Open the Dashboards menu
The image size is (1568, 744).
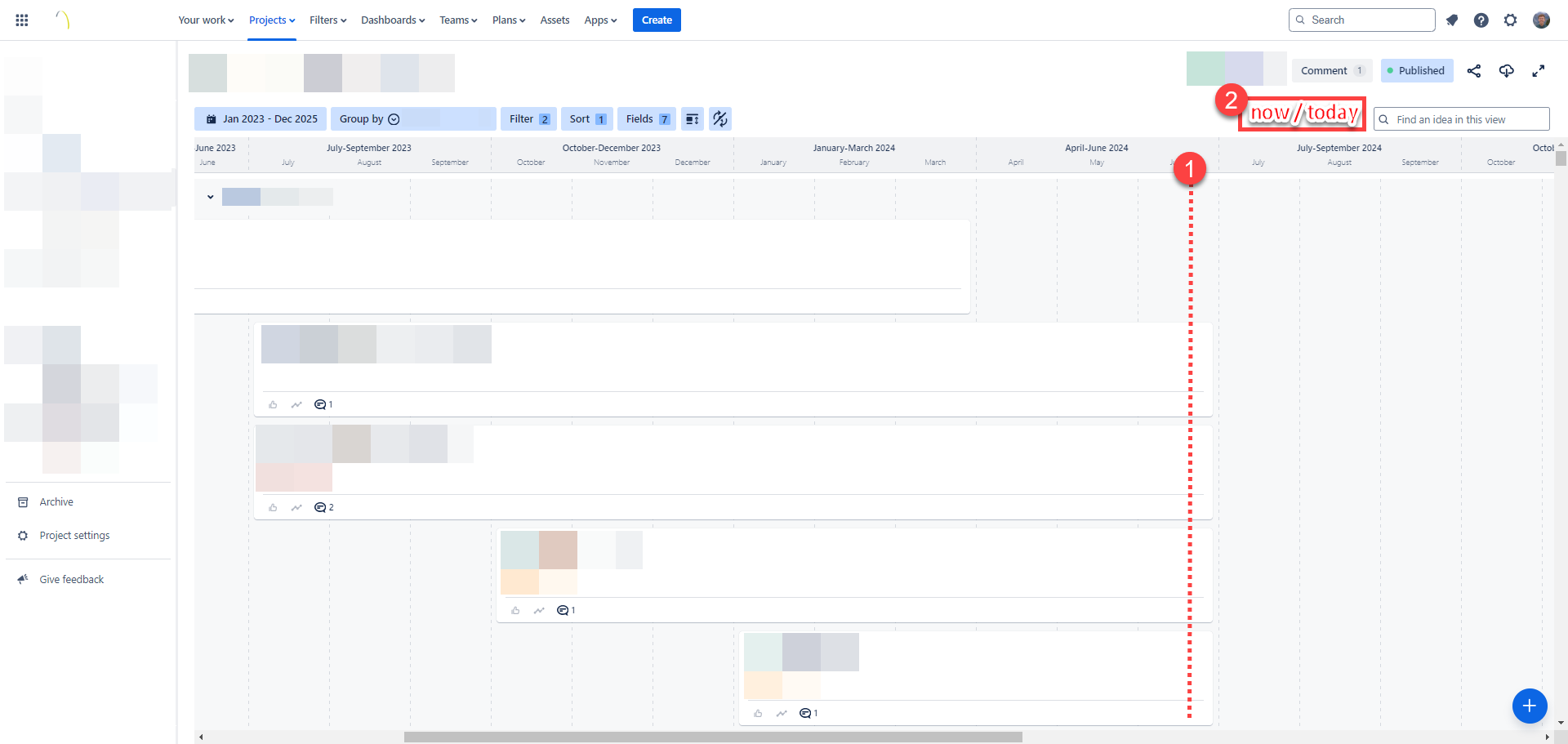[x=393, y=20]
